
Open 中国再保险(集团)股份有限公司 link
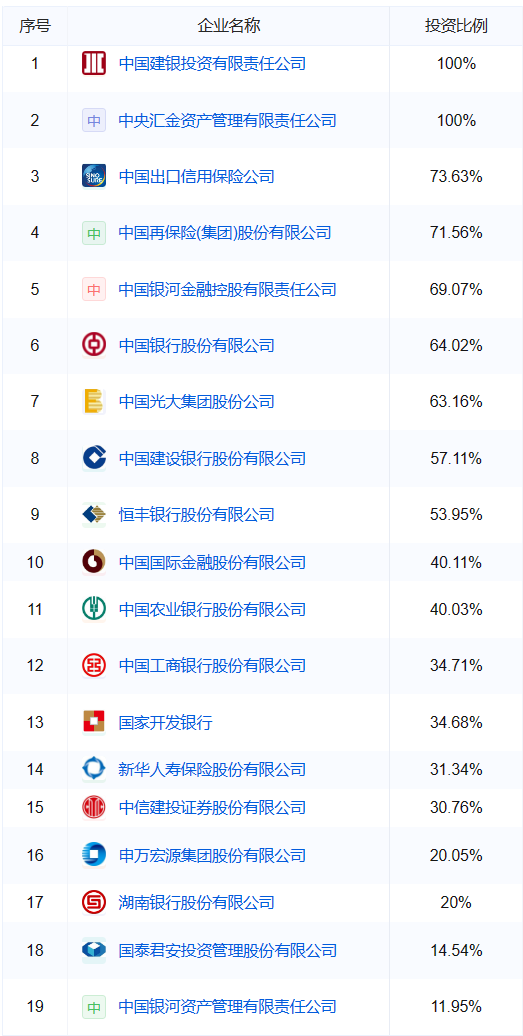pyautogui.click(x=225, y=233)
